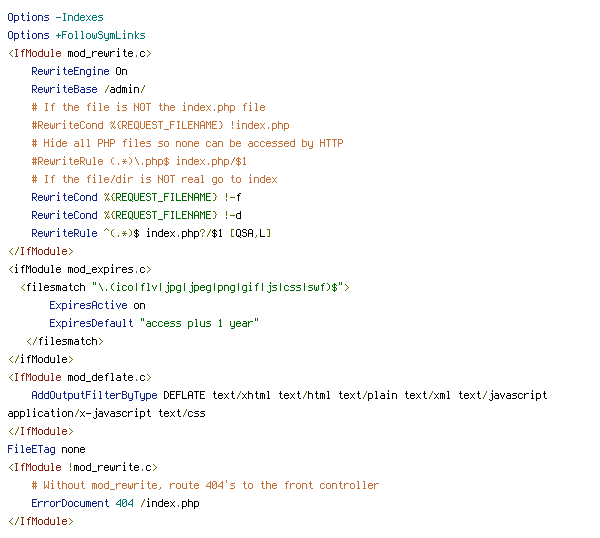This screenshot has width=600, height=538.
Task: Click the +FollowSymLinks text
Action: (101, 36)
